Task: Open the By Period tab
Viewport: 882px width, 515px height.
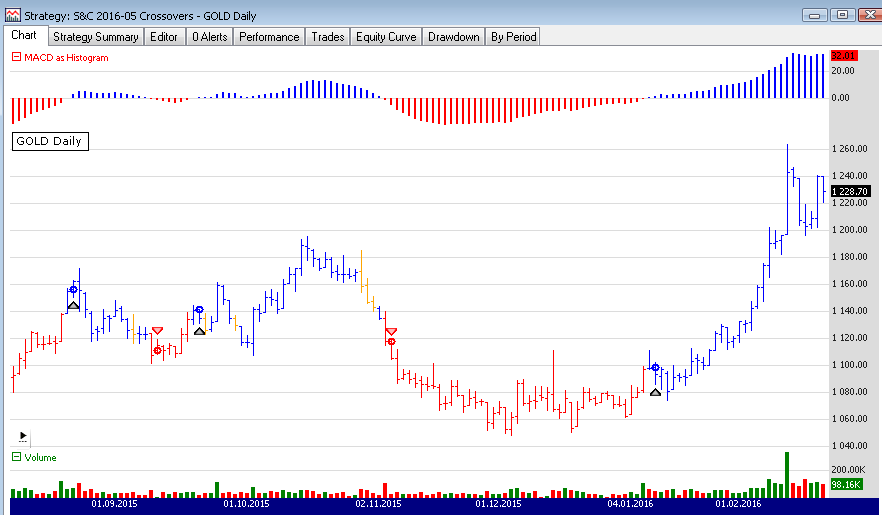Action: [513, 37]
